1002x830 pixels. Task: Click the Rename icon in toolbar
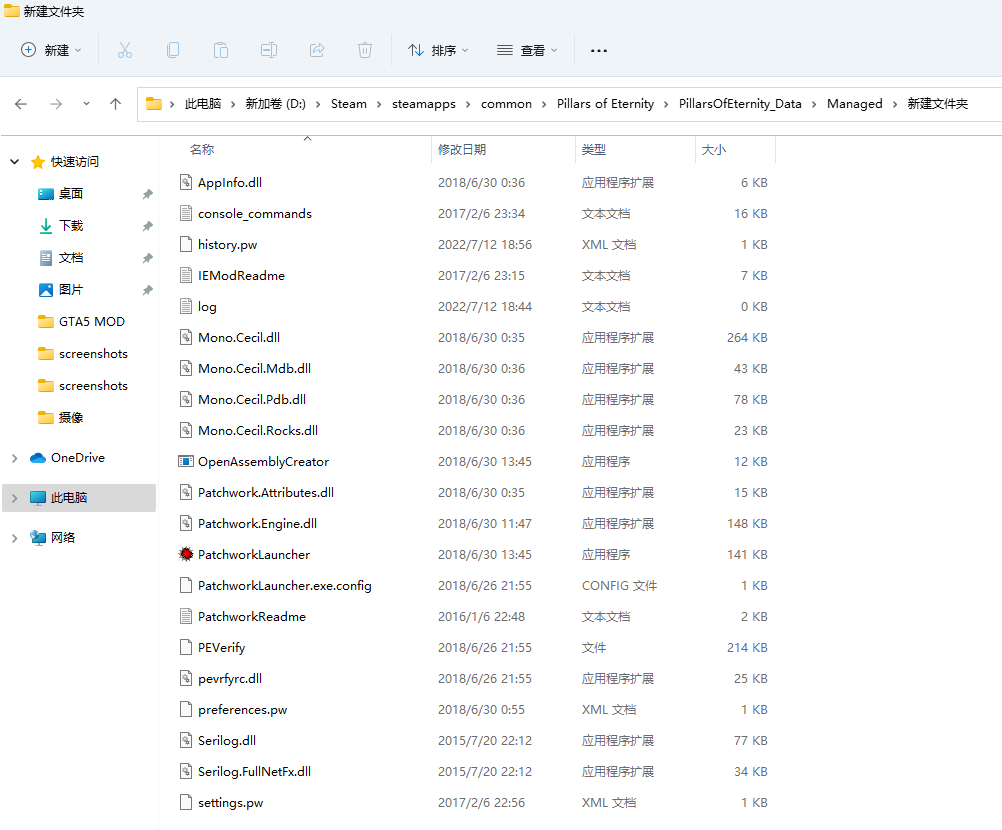tap(269, 50)
